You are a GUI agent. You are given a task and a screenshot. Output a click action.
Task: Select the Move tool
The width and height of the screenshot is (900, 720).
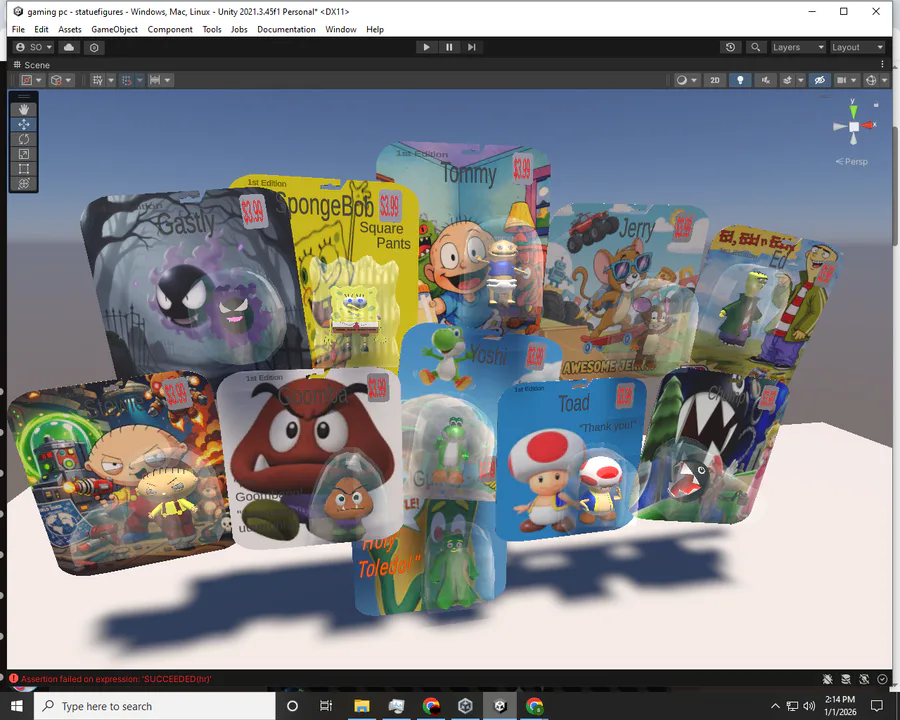coord(24,124)
